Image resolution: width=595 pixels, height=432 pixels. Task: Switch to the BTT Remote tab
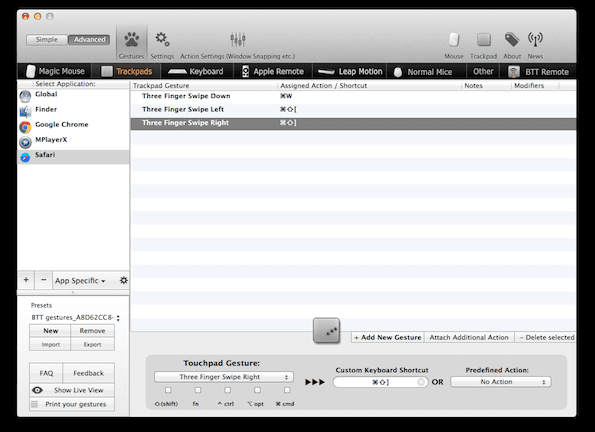click(x=538, y=72)
